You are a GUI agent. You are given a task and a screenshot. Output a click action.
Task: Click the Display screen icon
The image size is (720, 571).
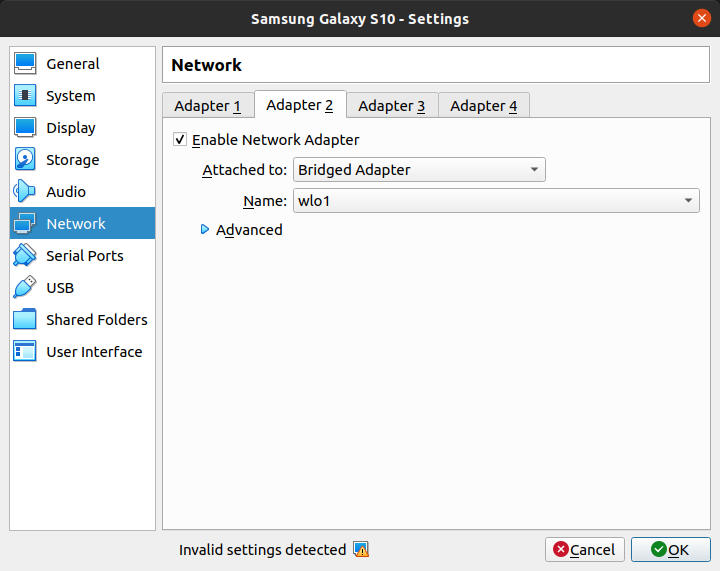[x=25, y=128]
